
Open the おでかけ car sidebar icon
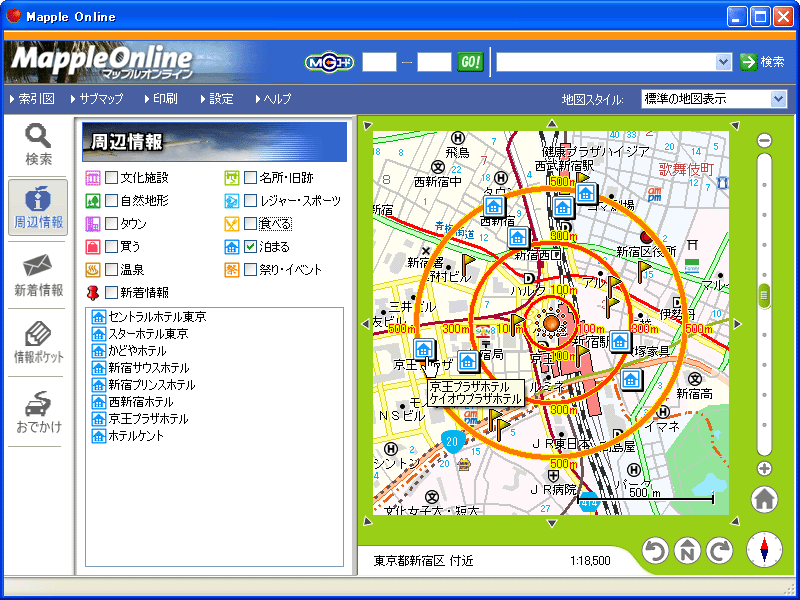point(38,412)
